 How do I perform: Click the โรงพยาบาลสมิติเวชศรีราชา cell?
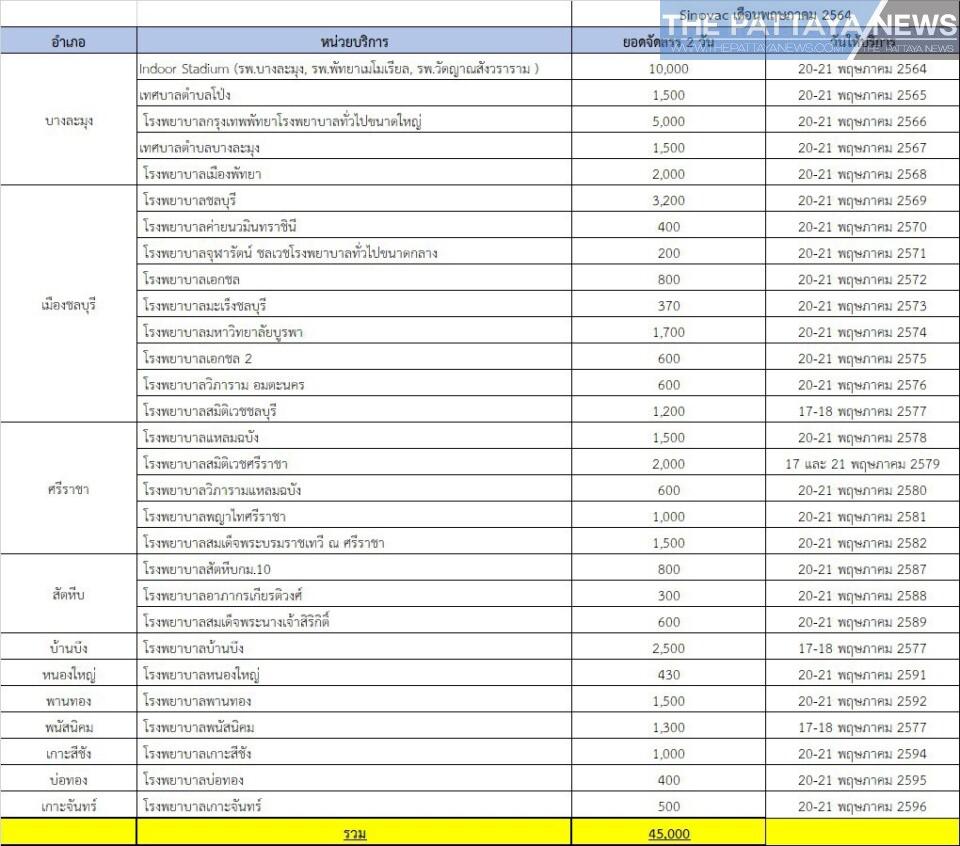point(354,463)
